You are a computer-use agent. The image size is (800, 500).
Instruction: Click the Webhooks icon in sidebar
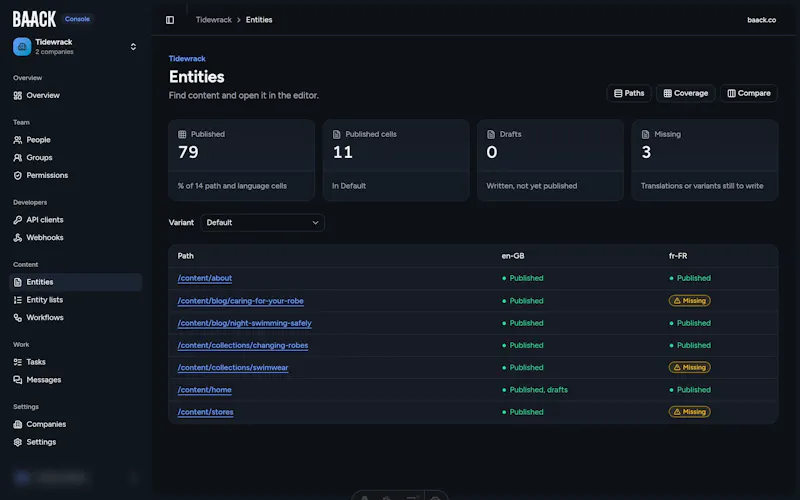(18, 238)
